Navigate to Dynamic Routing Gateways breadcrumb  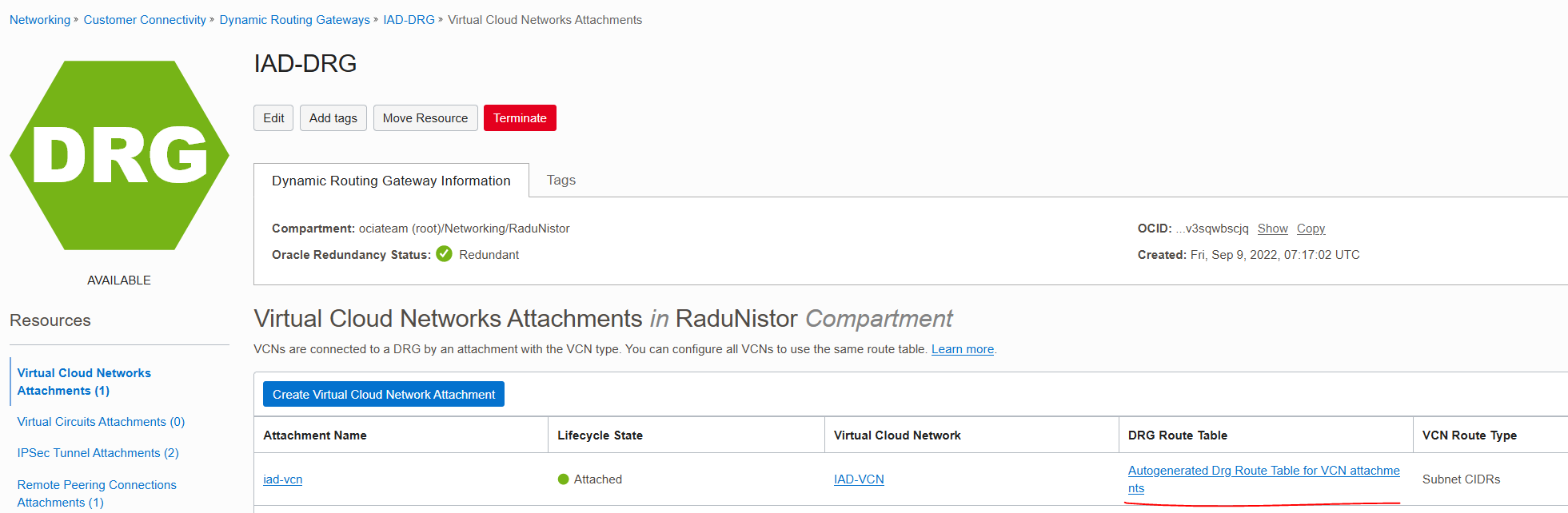tap(294, 20)
